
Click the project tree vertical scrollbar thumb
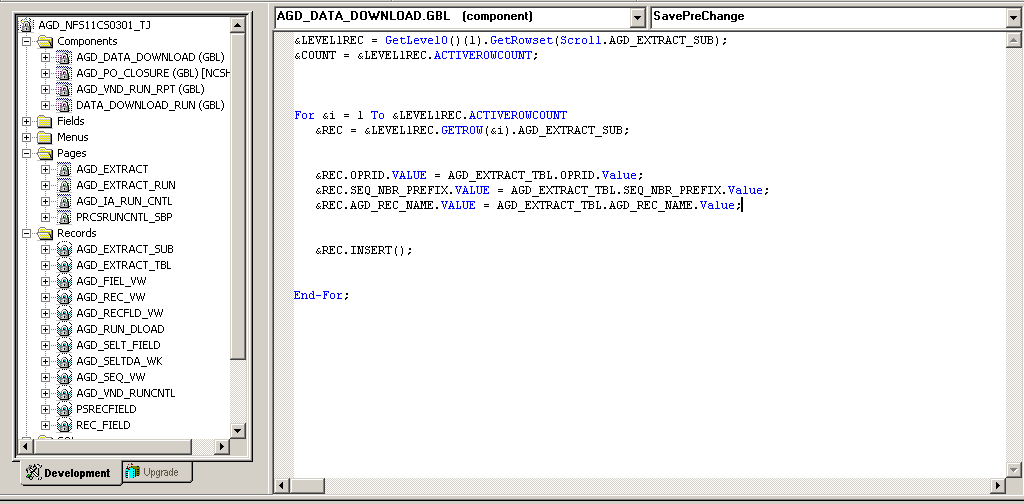pyautogui.click(x=238, y=196)
